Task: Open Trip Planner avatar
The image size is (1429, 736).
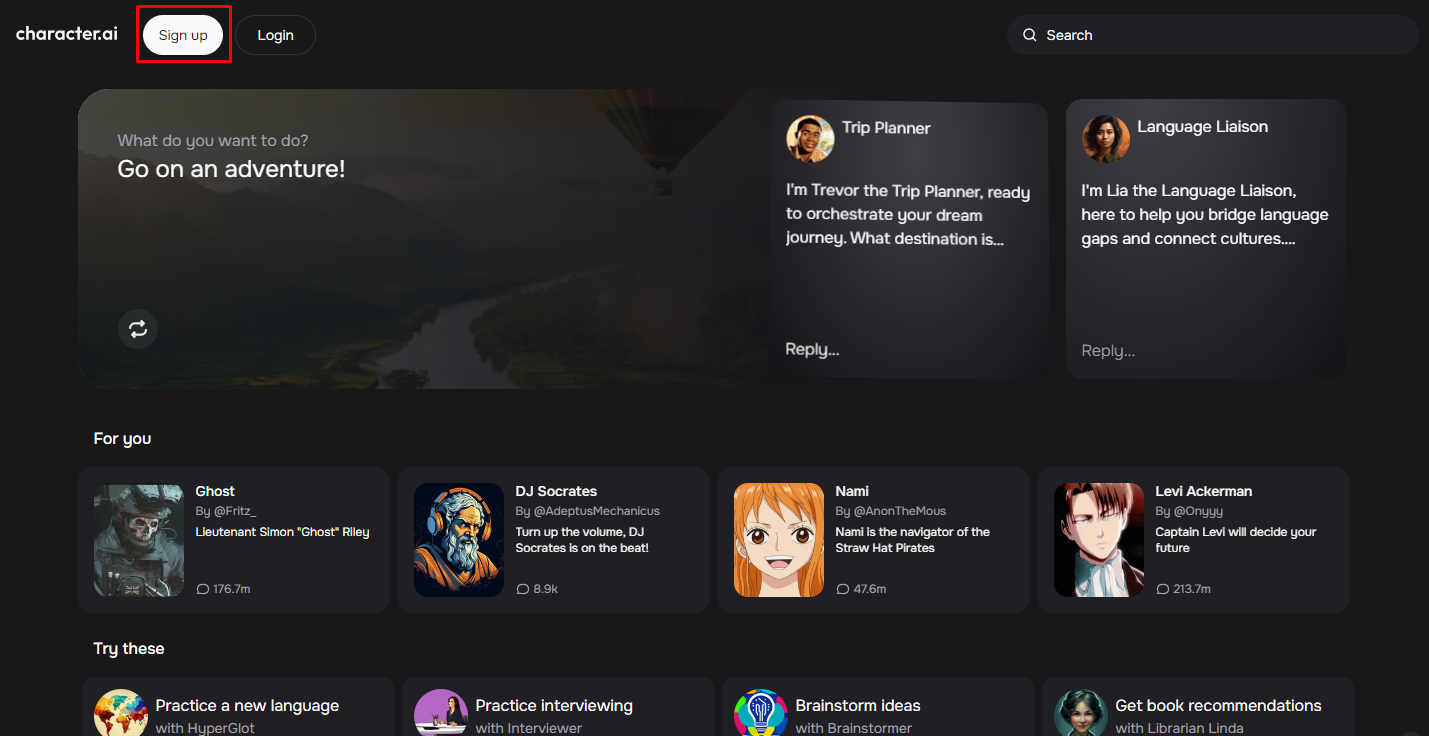Action: (810, 139)
